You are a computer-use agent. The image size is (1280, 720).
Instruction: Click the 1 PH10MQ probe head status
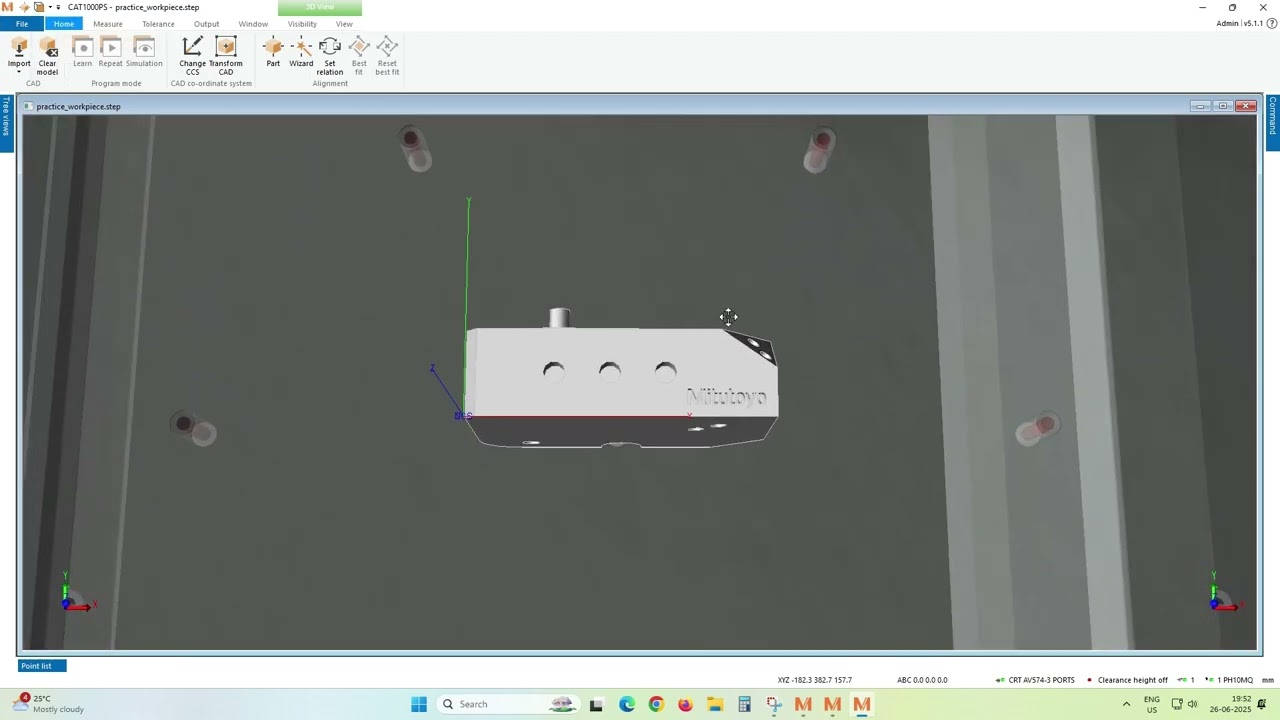(x=1229, y=680)
